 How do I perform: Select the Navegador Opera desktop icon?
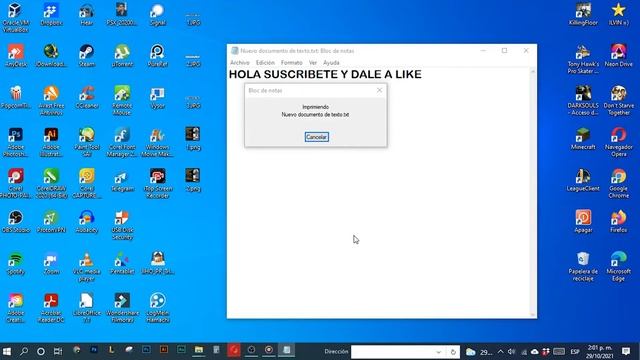click(x=618, y=142)
